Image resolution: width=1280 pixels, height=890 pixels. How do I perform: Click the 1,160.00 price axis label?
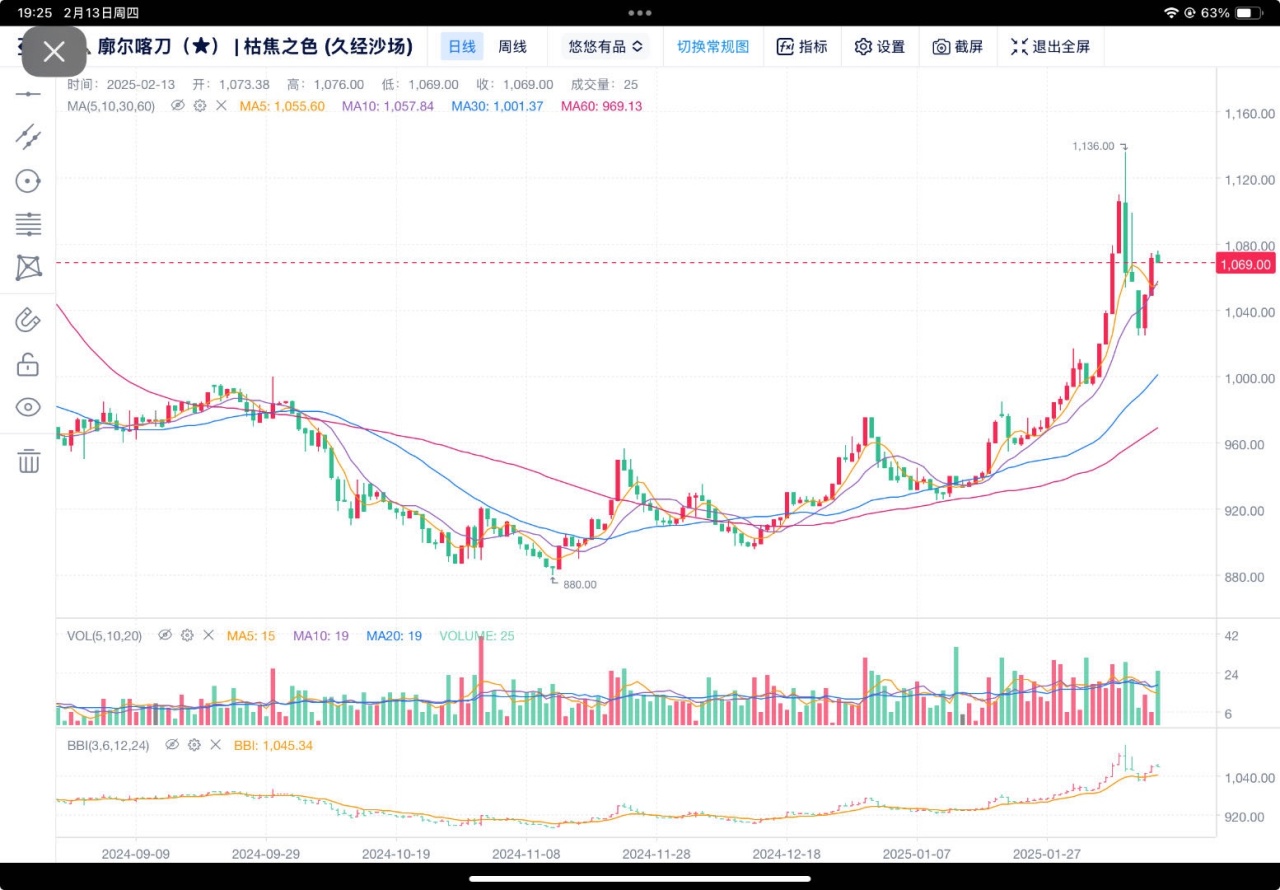pyautogui.click(x=1249, y=114)
